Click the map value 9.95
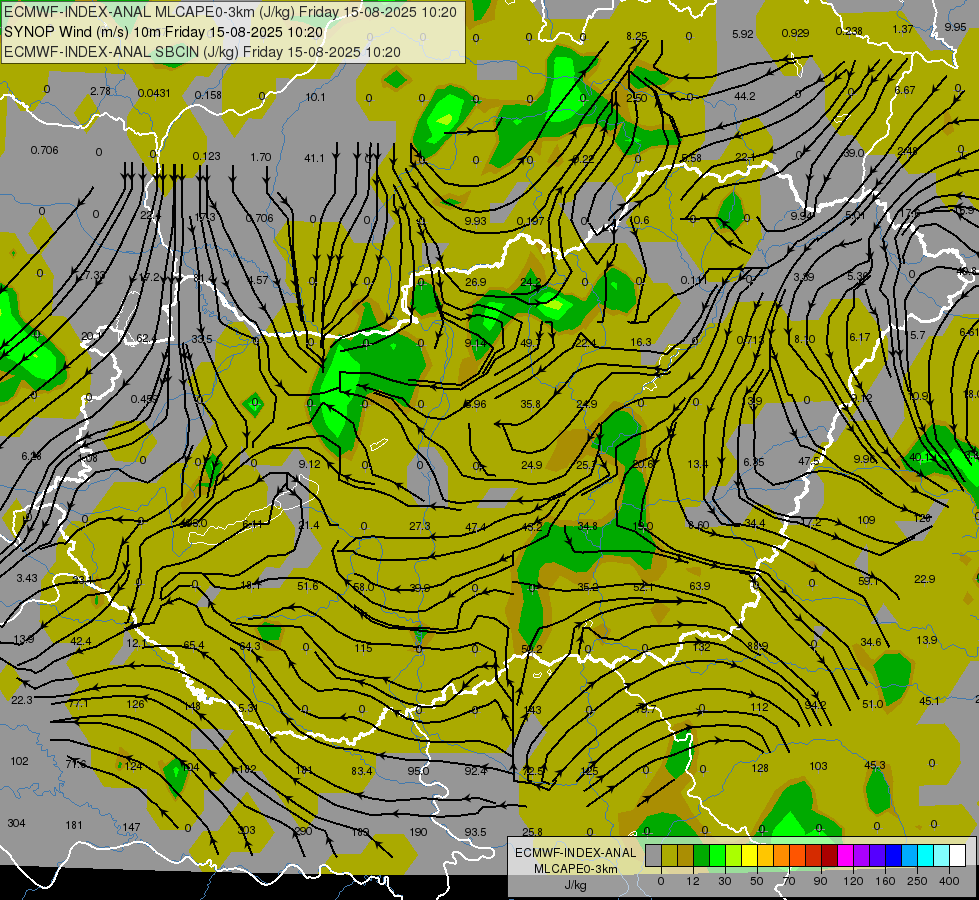979x900 pixels. 955,27
